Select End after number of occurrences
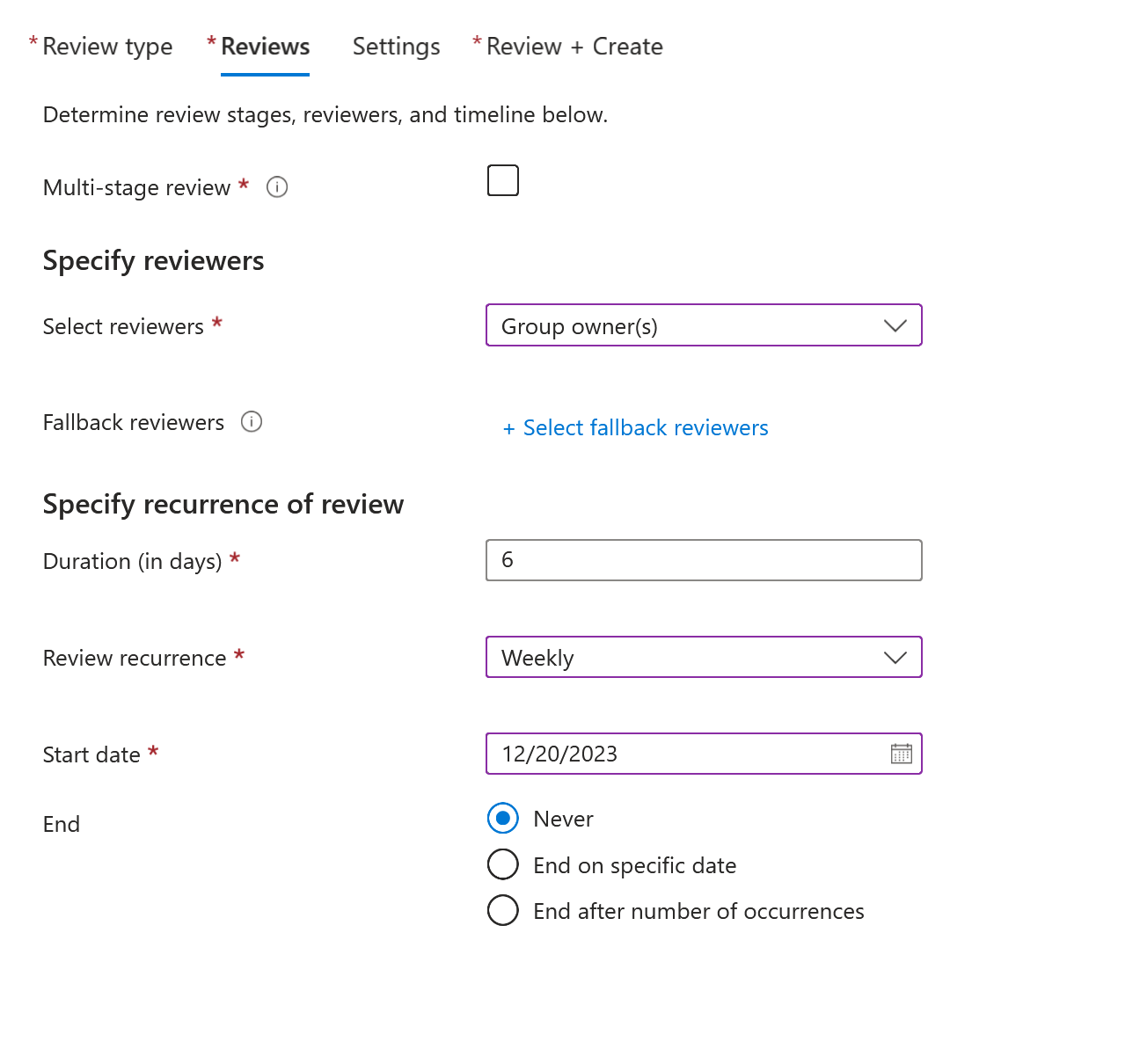 tap(503, 910)
